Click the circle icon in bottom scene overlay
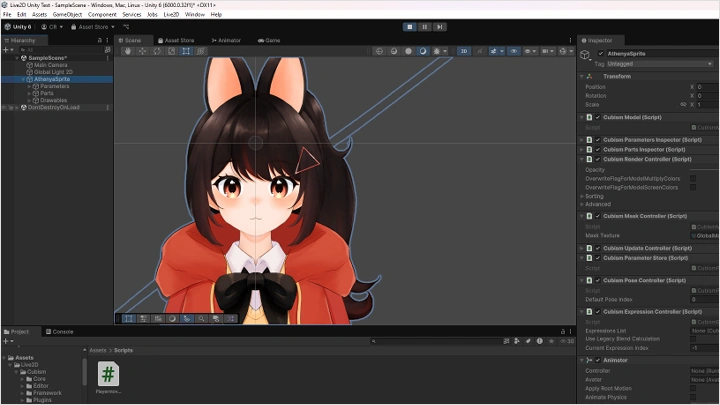The height and width of the screenshot is (405, 720). 172,318
